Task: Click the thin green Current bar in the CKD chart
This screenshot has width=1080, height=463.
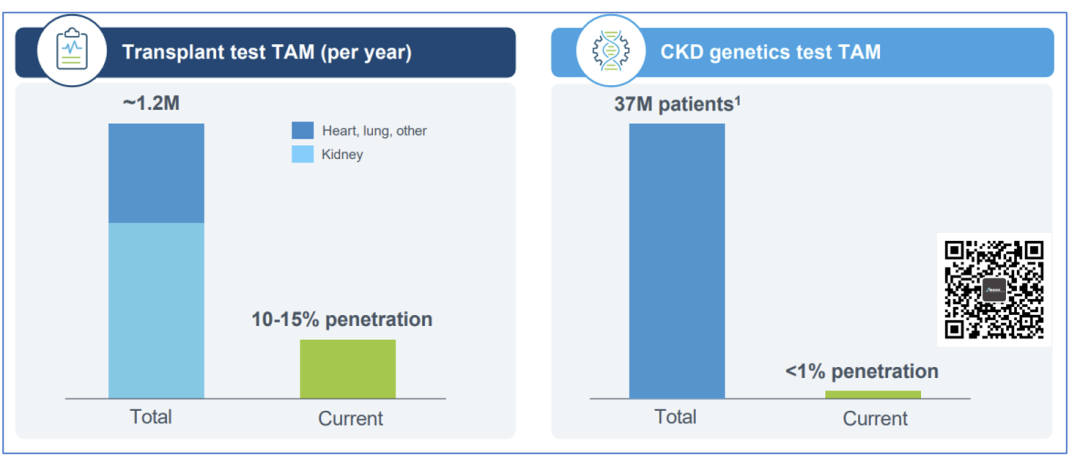Action: point(872,394)
